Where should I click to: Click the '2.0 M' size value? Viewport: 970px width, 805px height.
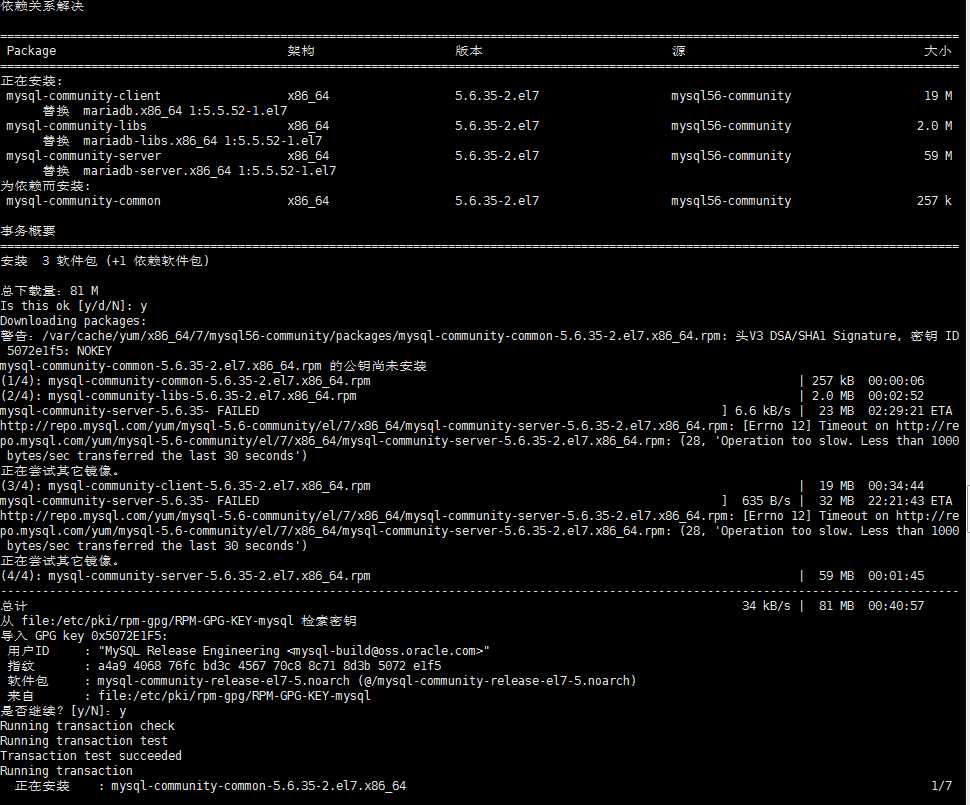[934, 126]
